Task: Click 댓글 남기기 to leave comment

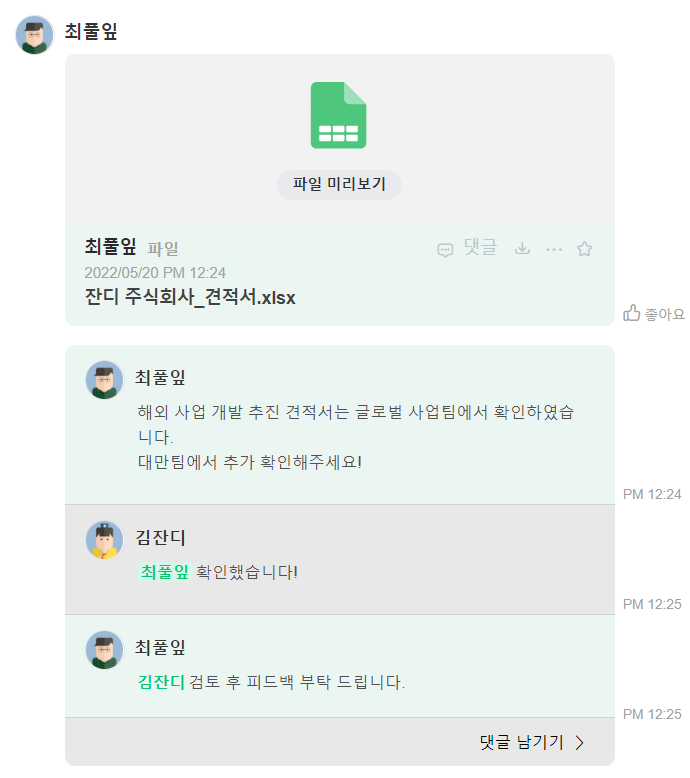Action: click(521, 742)
